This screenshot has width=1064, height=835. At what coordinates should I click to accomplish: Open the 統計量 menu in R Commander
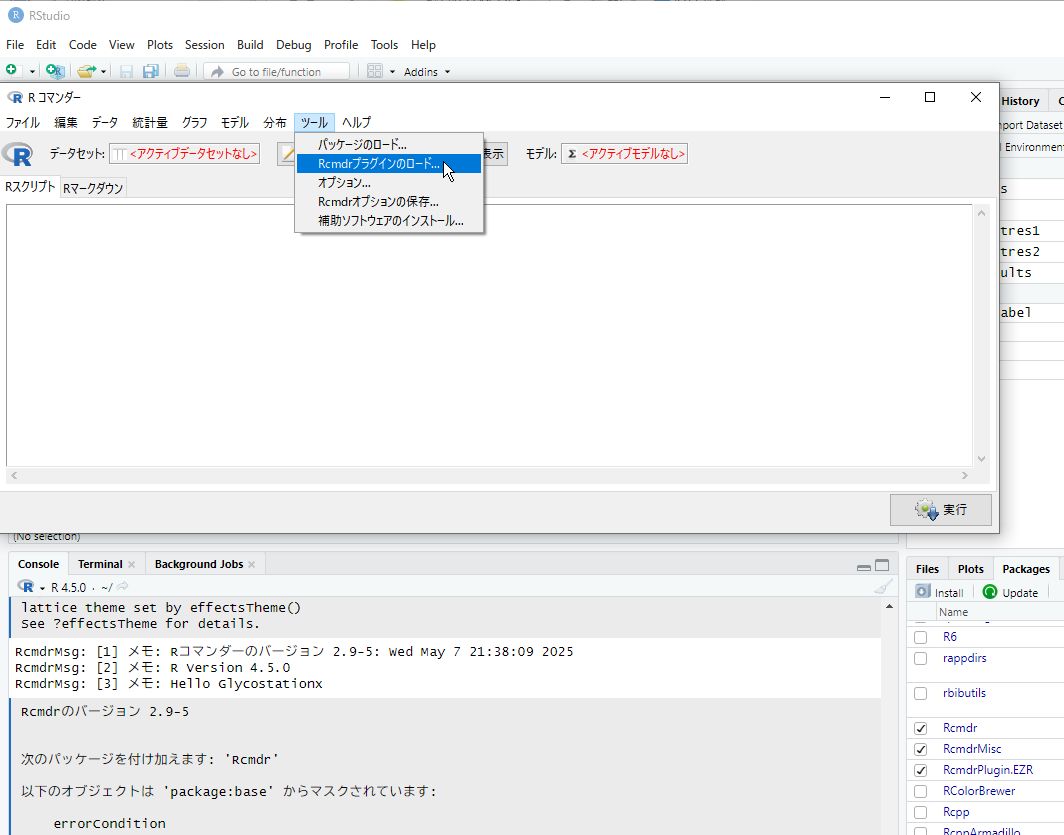coord(150,123)
